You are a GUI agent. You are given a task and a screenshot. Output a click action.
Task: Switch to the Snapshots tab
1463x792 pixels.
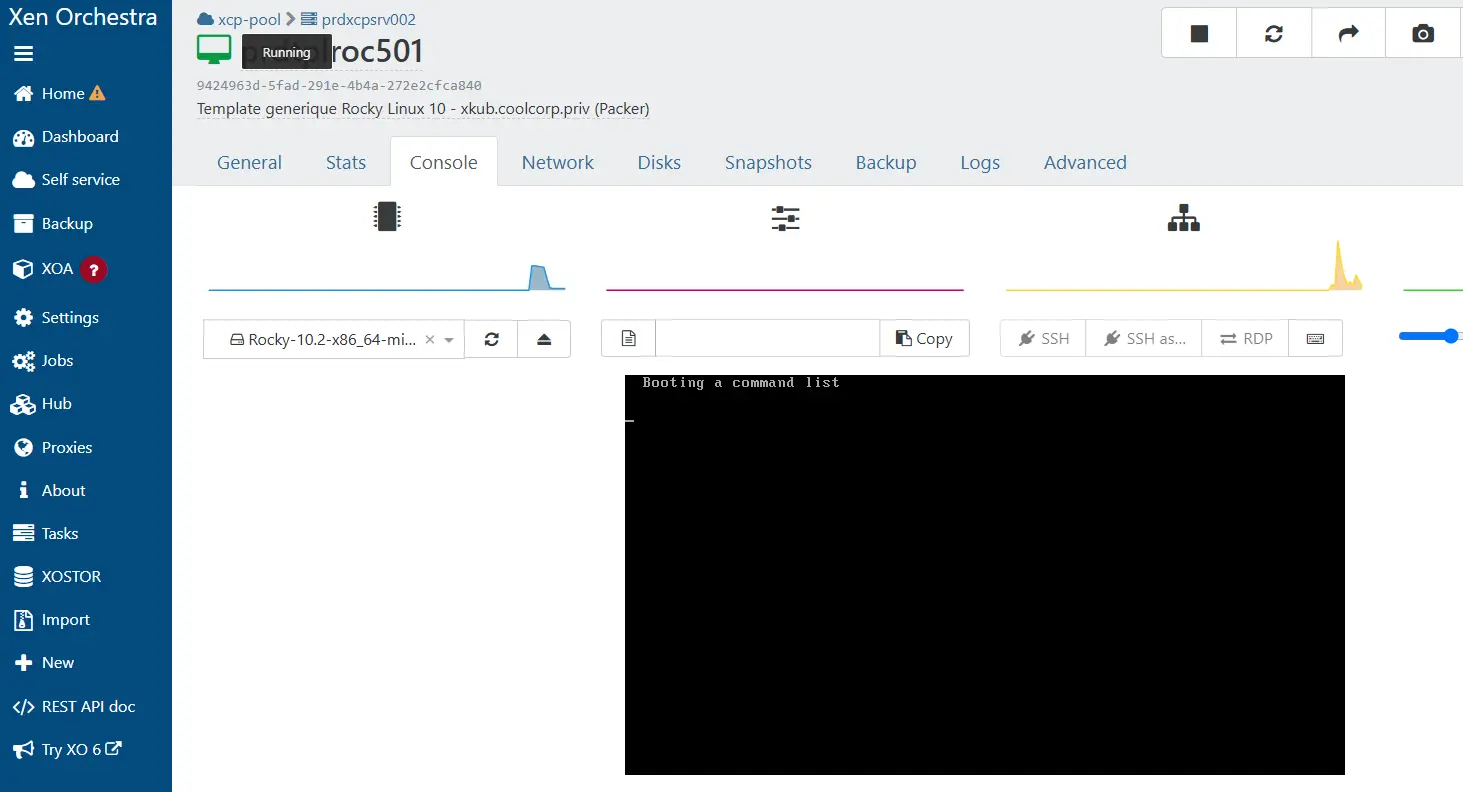tap(768, 162)
